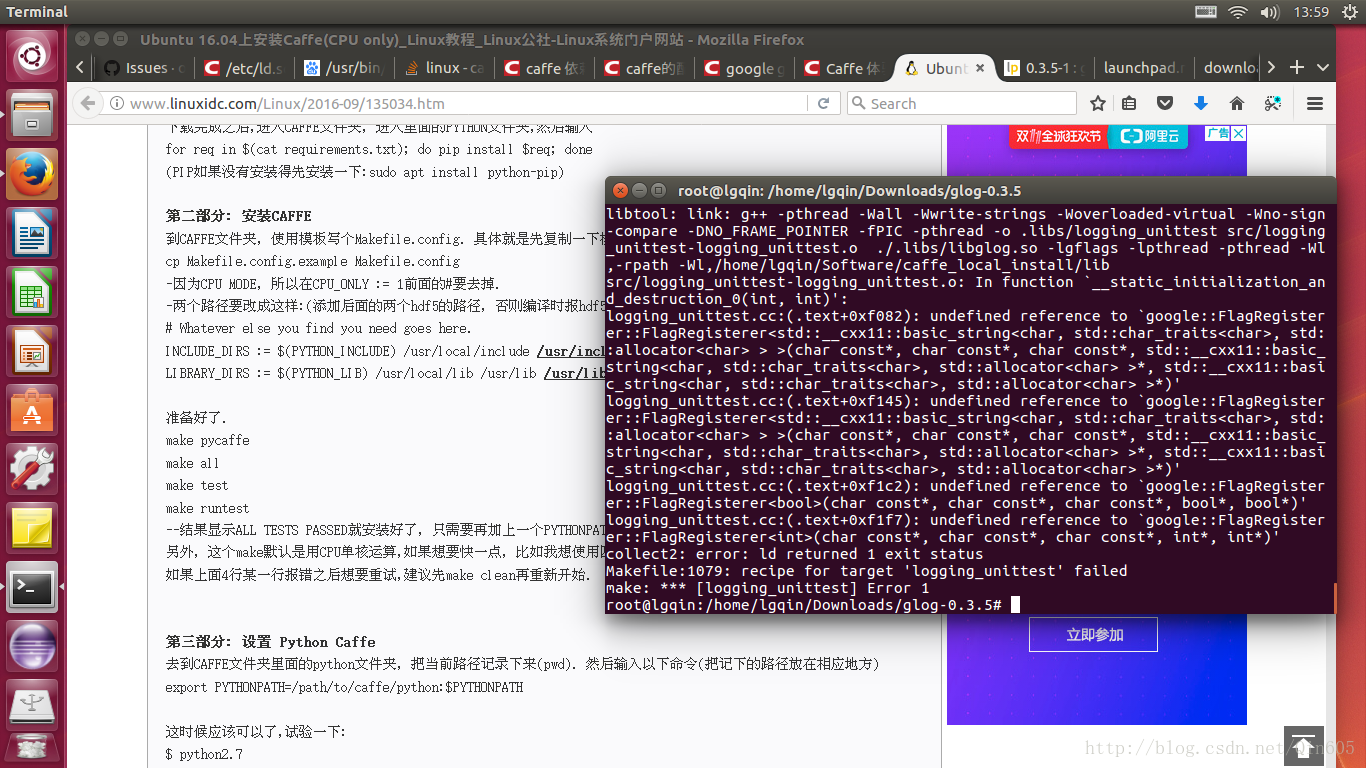The width and height of the screenshot is (1366, 768).
Task: Switch to the downlo tab
Action: point(1230,68)
